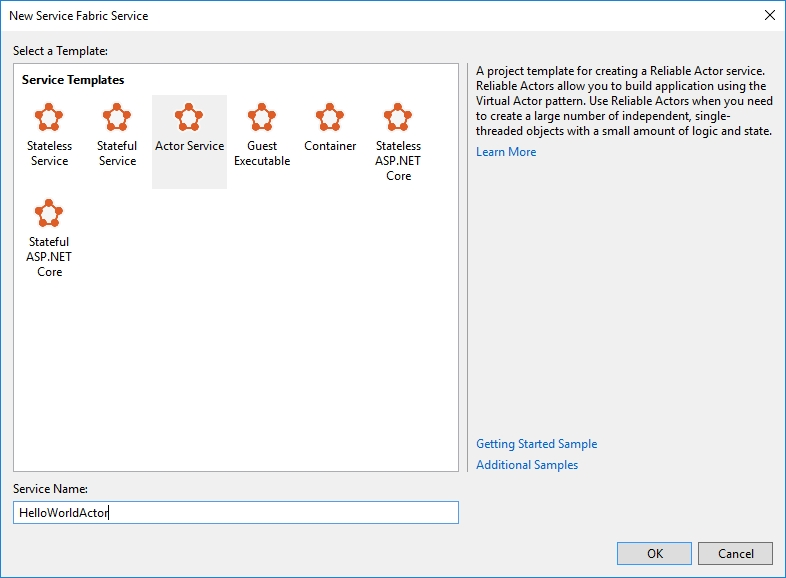This screenshot has height=578, width=786.
Task: Open the Learn More link
Action: tap(506, 152)
